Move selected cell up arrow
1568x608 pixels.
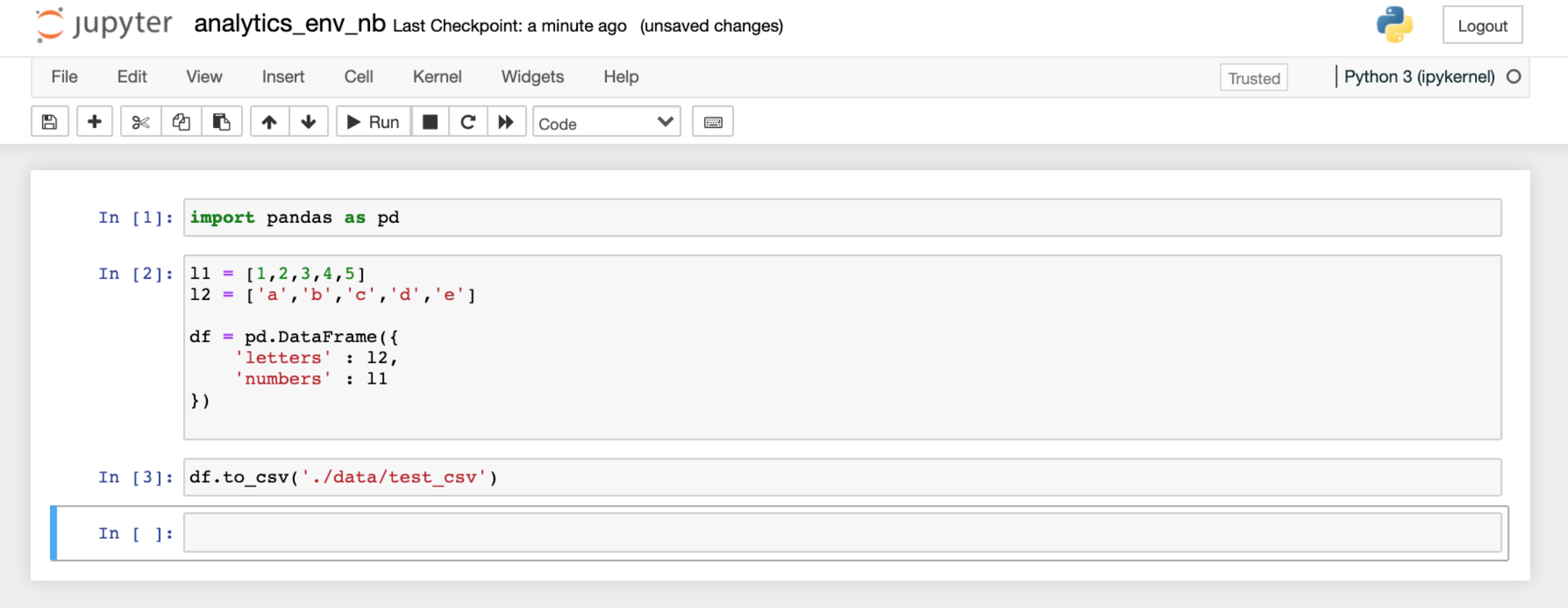(x=269, y=122)
